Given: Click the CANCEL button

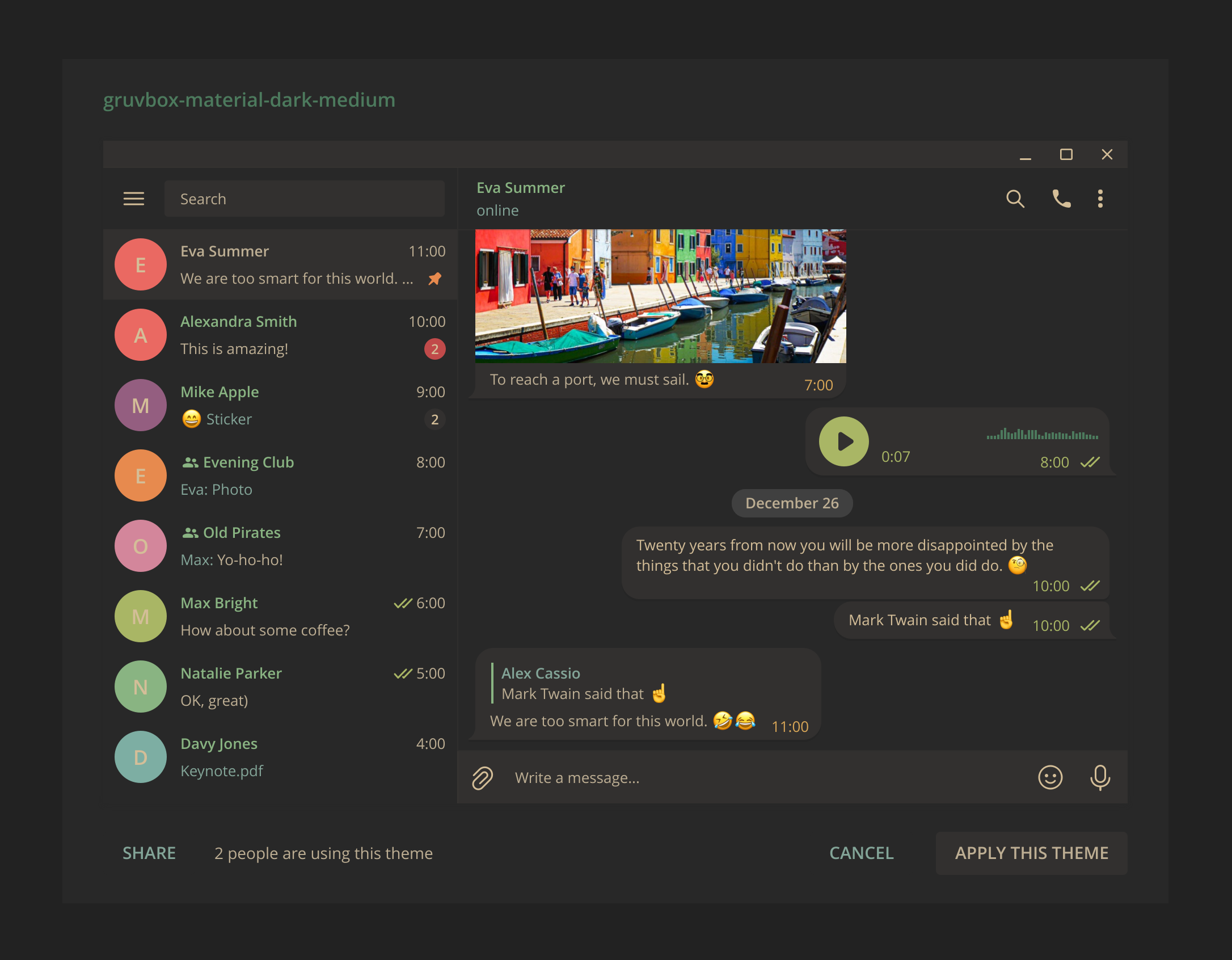Looking at the screenshot, I should pyautogui.click(x=861, y=853).
